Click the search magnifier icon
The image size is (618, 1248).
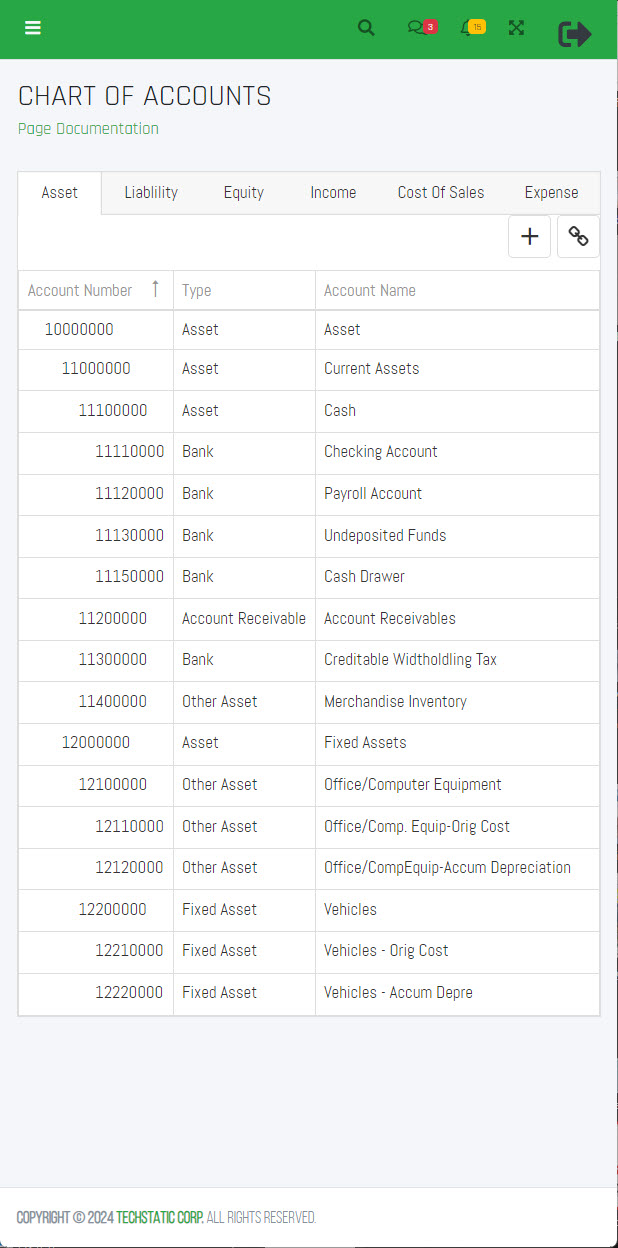pos(366,28)
